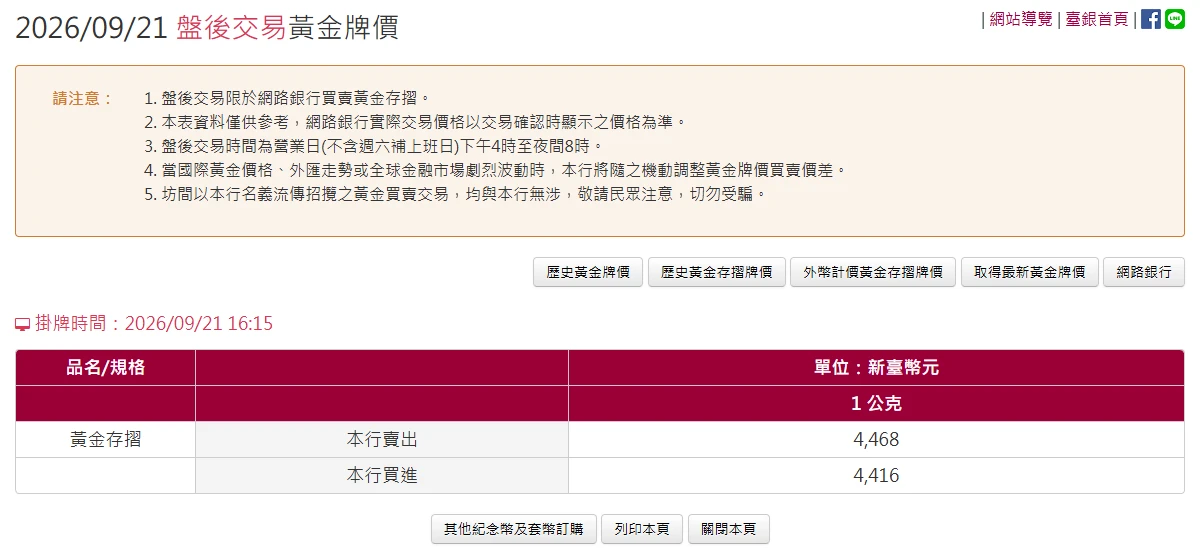The width and height of the screenshot is (1200, 560).
Task: Open the 臺銀首頁 link
Action: tap(1096, 19)
